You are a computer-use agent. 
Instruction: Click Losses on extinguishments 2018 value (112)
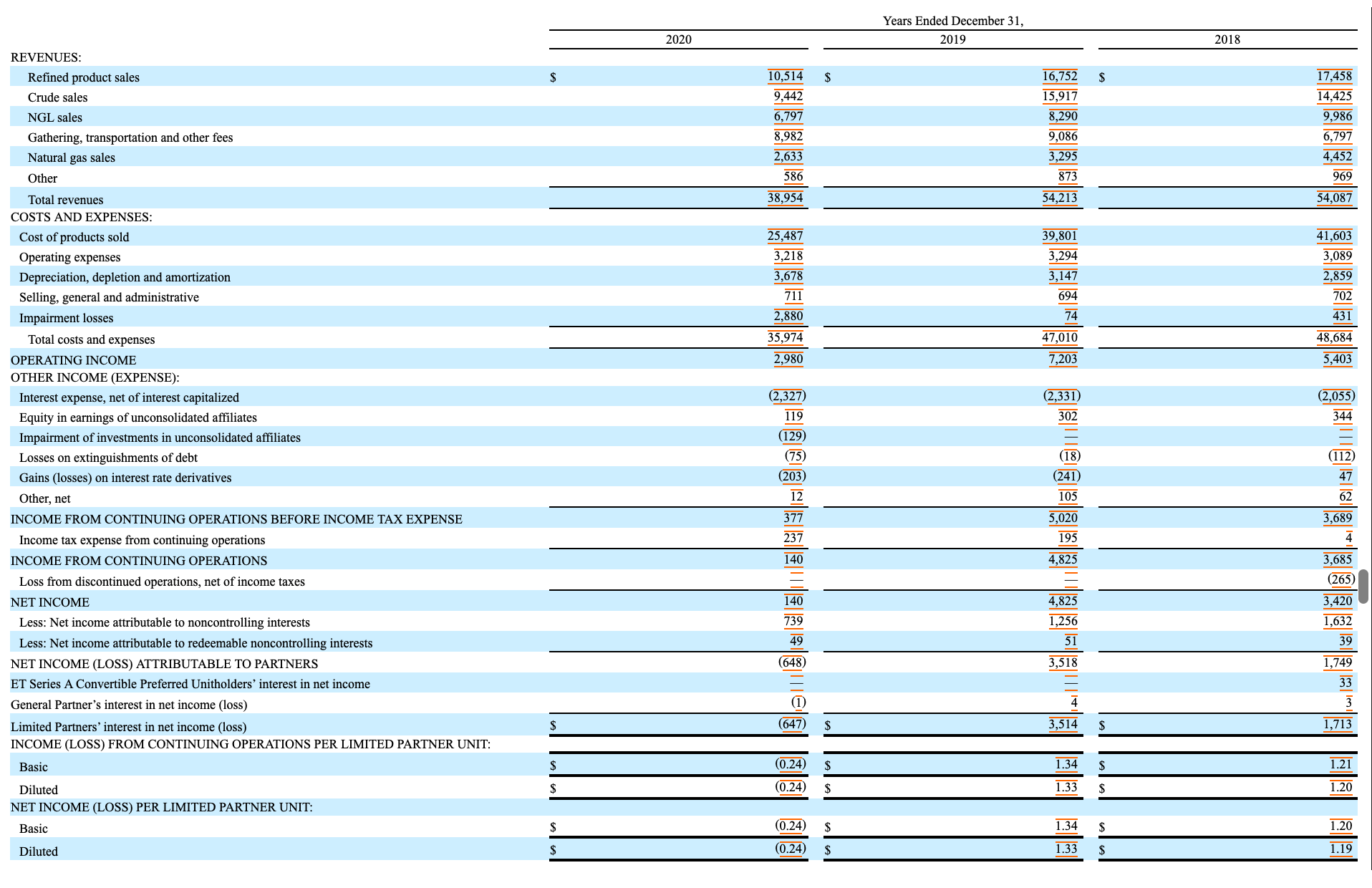pyautogui.click(x=1341, y=456)
